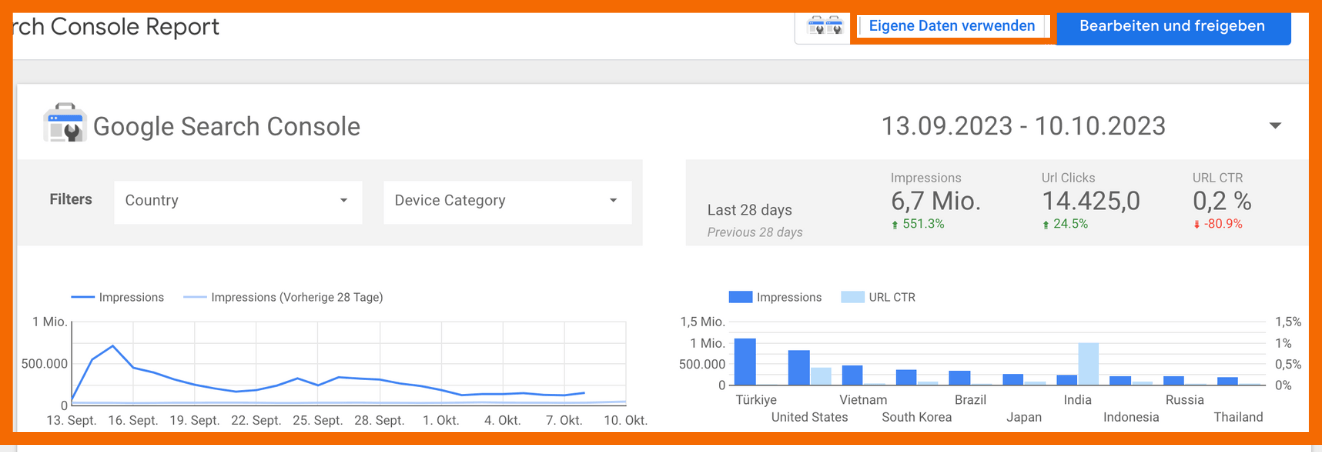Viewport: 1322px width, 452px height.
Task: Click the Eigene Daten verwenden button
Action: pos(951,26)
